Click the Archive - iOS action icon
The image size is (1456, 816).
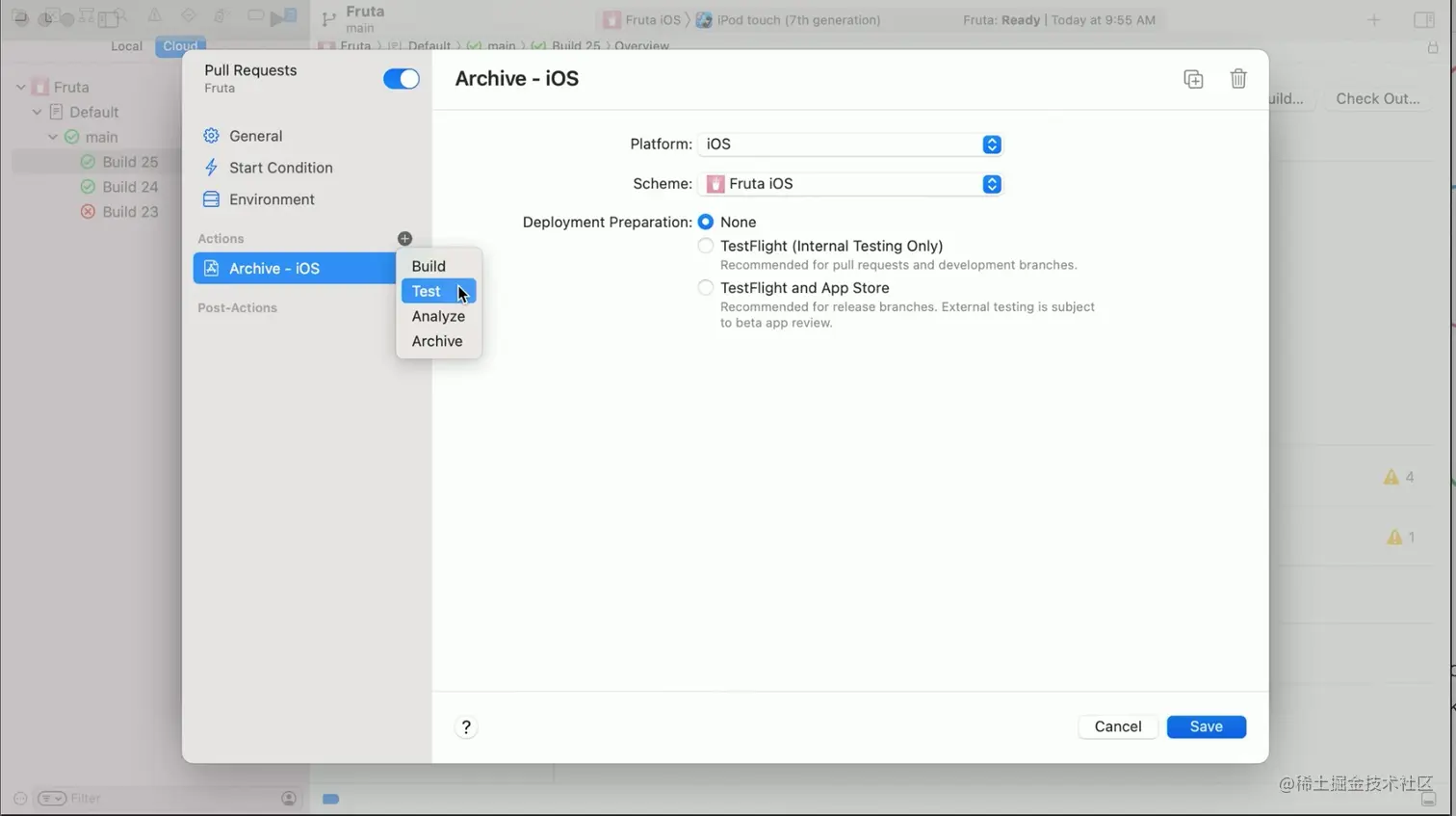pyautogui.click(x=211, y=269)
